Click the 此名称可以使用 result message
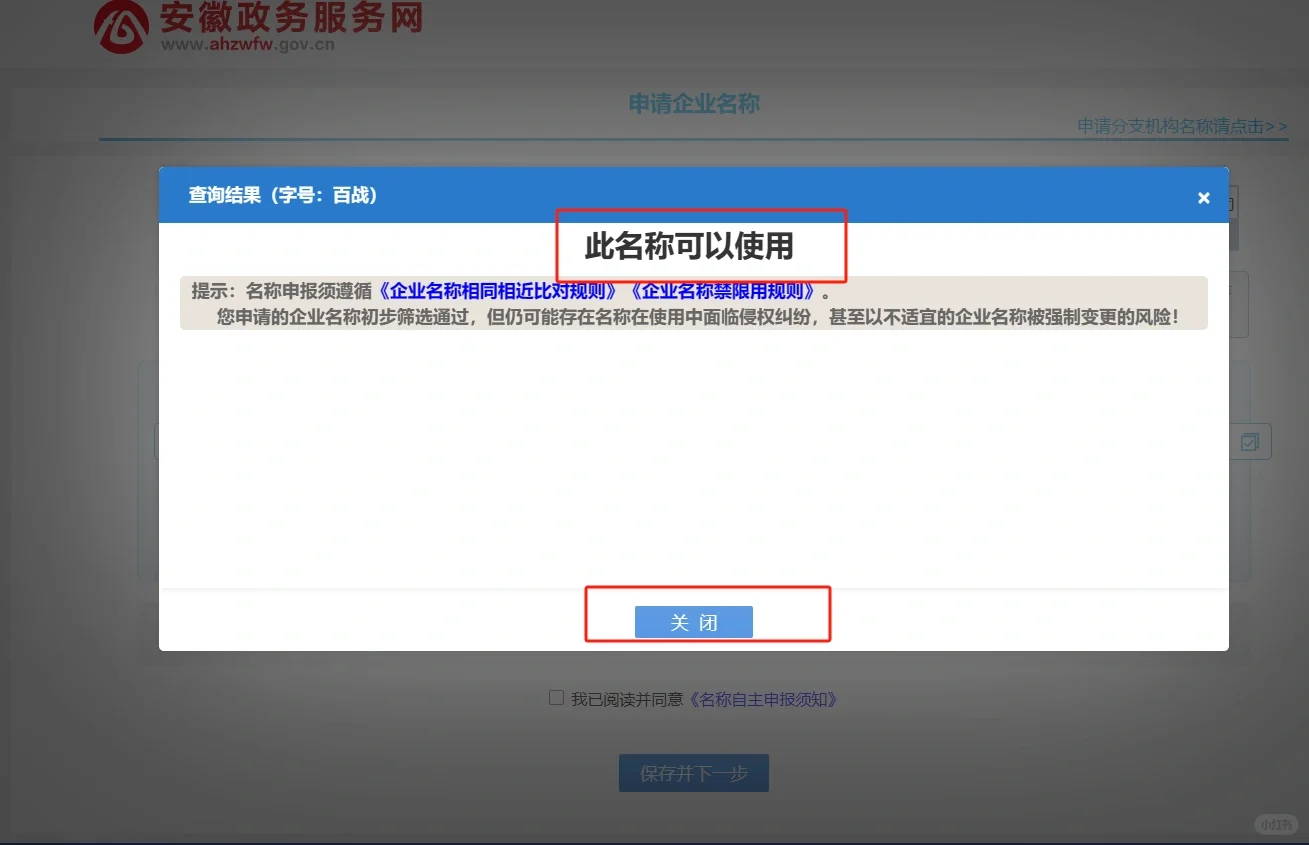This screenshot has height=845, width=1309. (688, 247)
